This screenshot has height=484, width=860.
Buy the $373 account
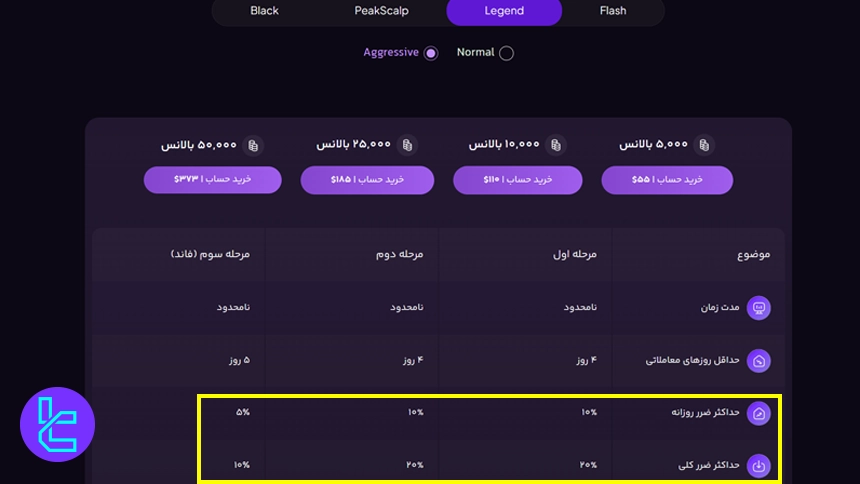[212, 180]
